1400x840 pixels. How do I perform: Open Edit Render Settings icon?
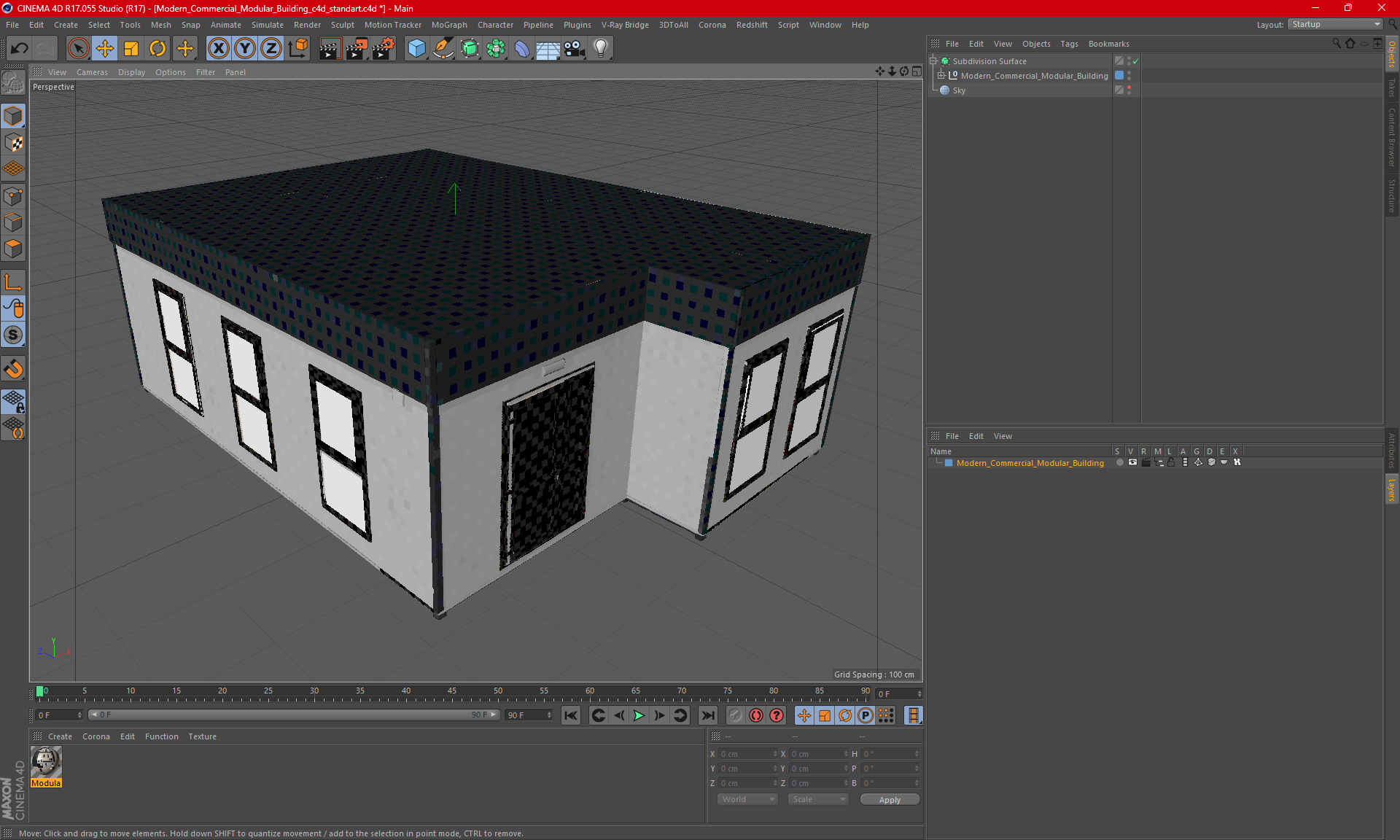coord(384,49)
